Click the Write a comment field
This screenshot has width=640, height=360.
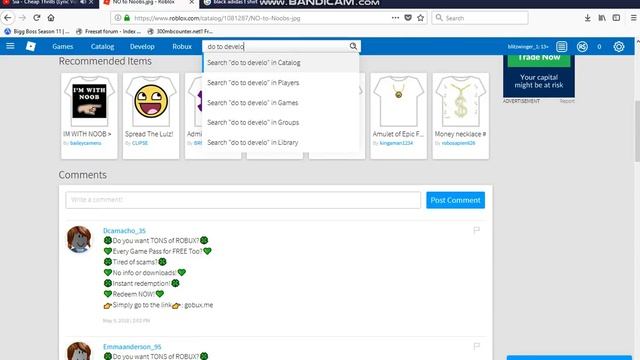click(x=243, y=200)
